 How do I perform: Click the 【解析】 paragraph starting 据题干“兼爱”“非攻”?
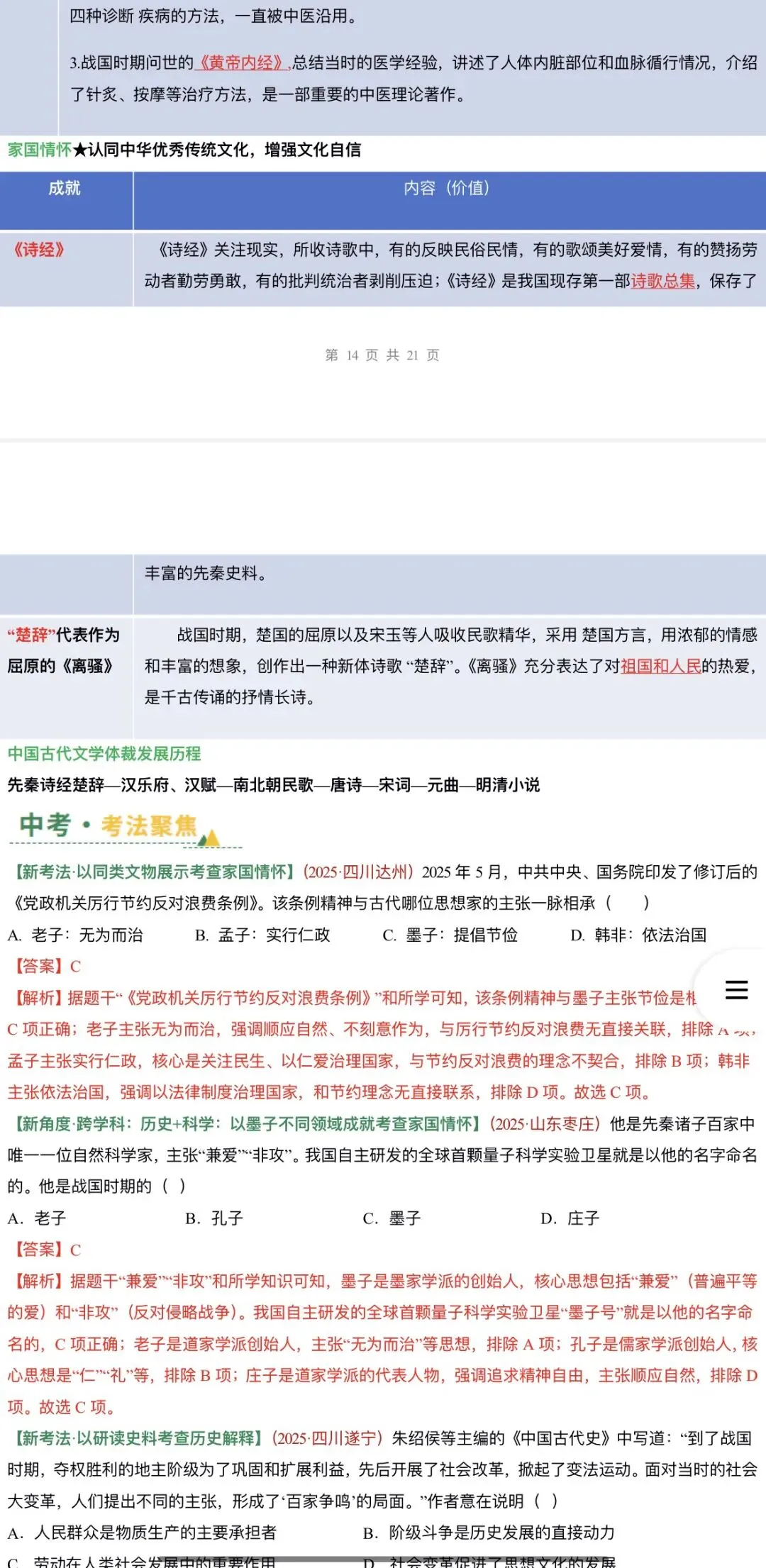383,1343
